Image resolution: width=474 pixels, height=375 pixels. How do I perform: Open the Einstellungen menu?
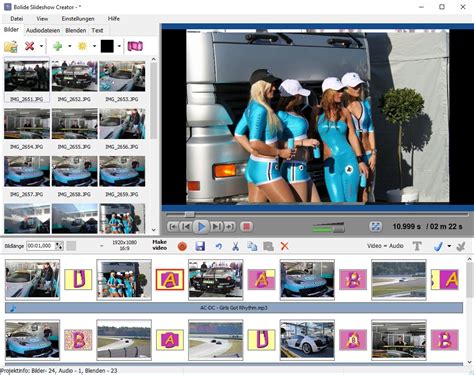(78, 19)
